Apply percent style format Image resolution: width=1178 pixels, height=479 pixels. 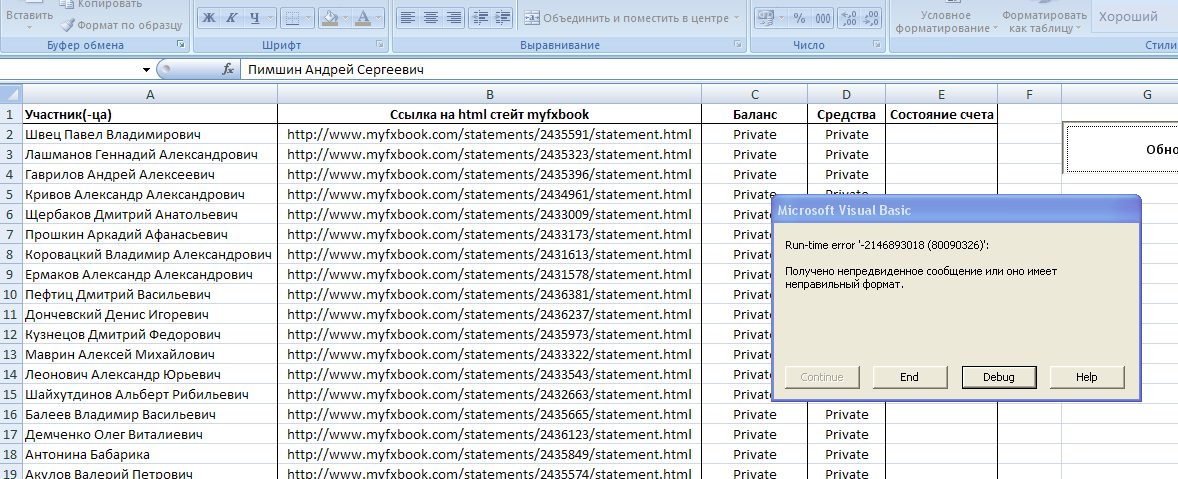pyautogui.click(x=799, y=18)
